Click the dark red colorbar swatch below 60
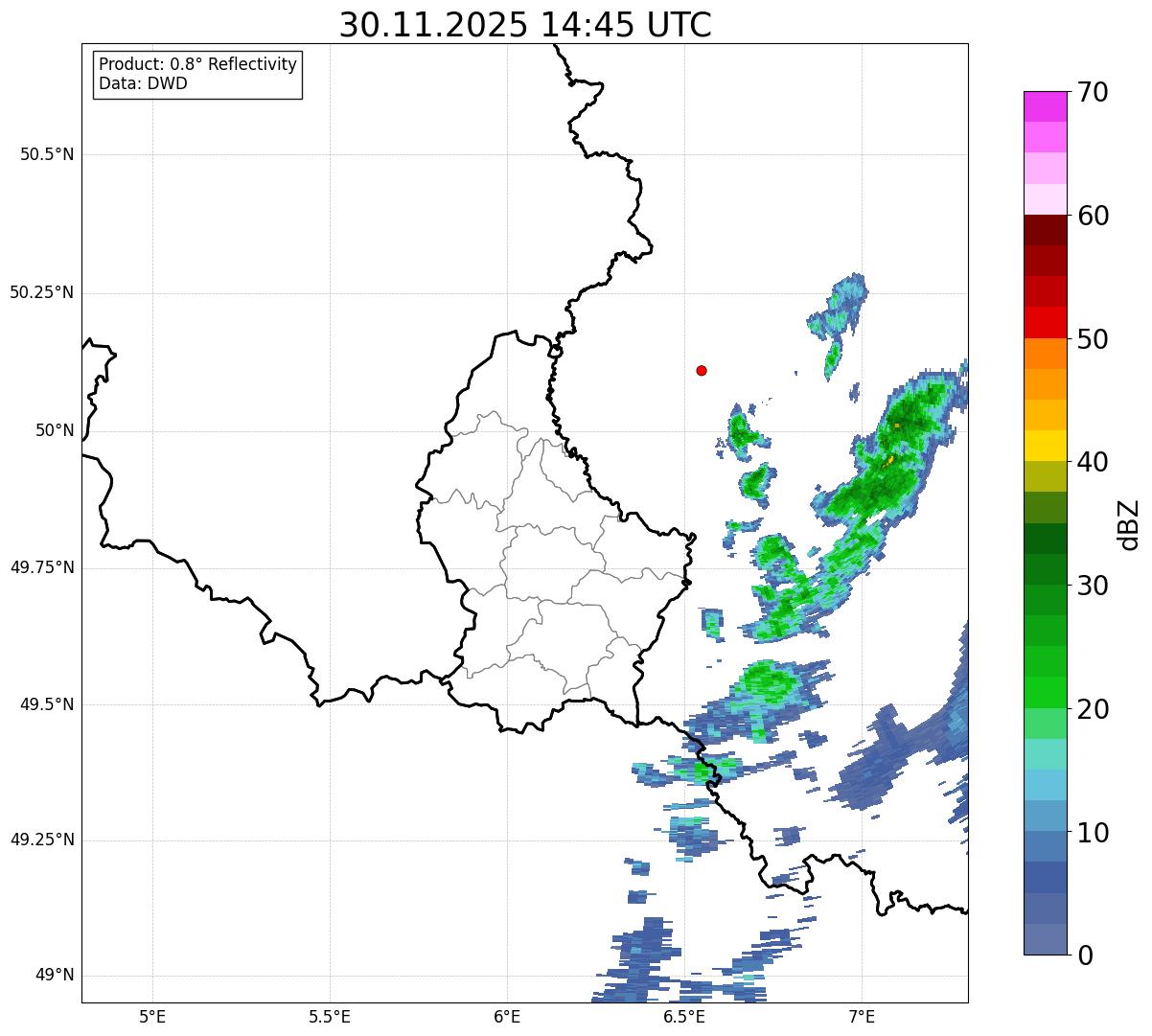 tap(1046, 230)
